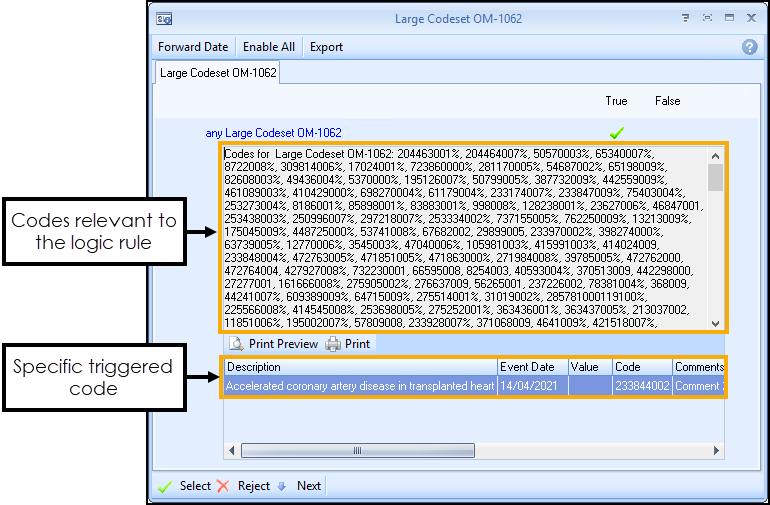Click the full-screen icon in the title bar
This screenshot has width=770, height=505.
[707, 18]
